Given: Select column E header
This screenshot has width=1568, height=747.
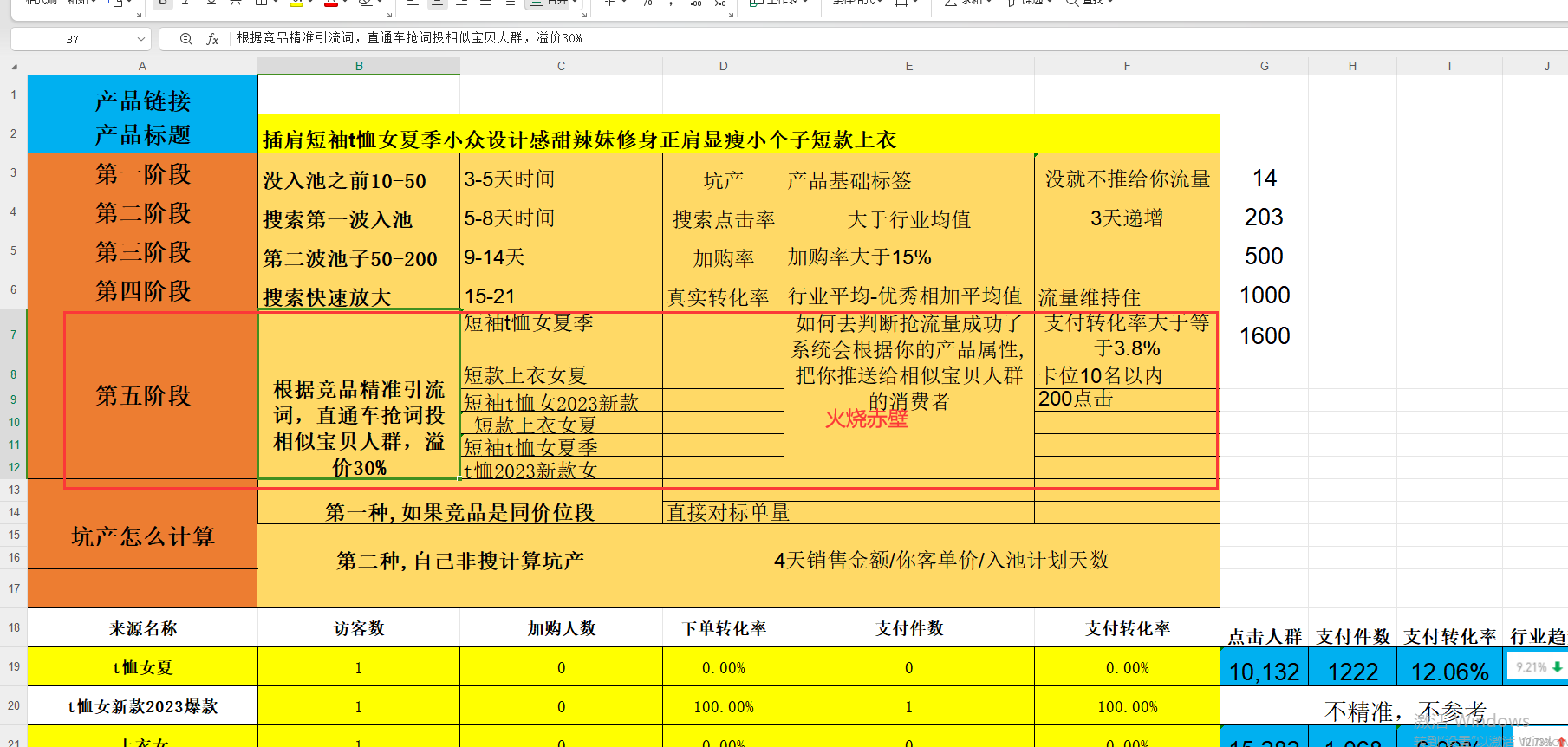Looking at the screenshot, I should pyautogui.click(x=908, y=66).
